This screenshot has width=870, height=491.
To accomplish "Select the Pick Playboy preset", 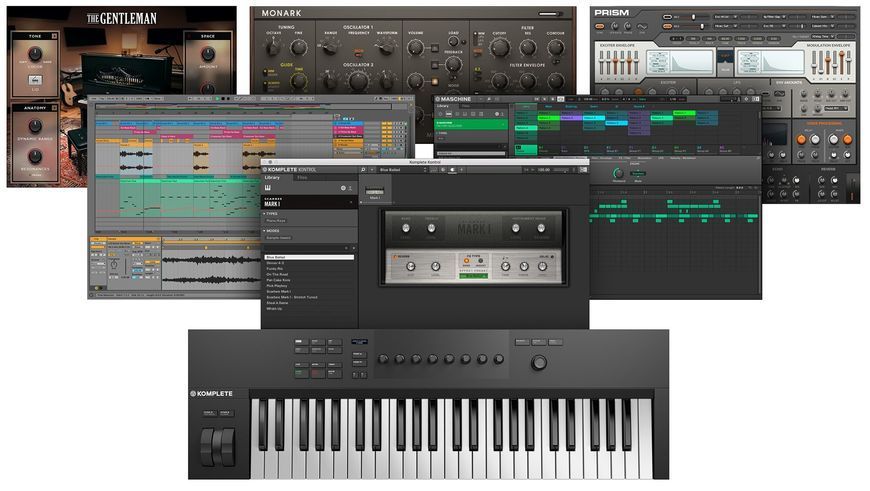I will pos(277,286).
